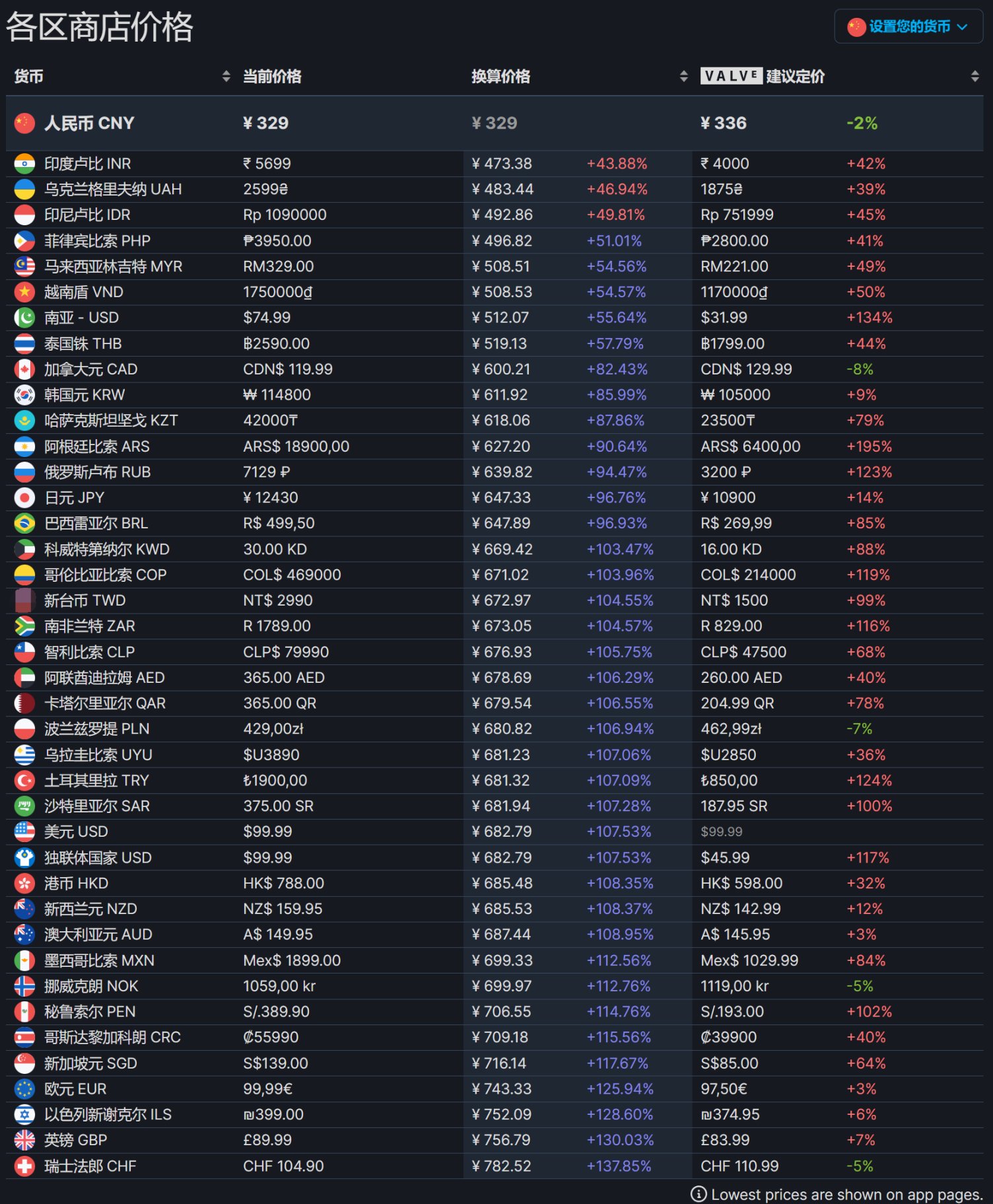Select the 人民币 CNY row label
This screenshot has width=993, height=1204.
pyautogui.click(x=89, y=124)
